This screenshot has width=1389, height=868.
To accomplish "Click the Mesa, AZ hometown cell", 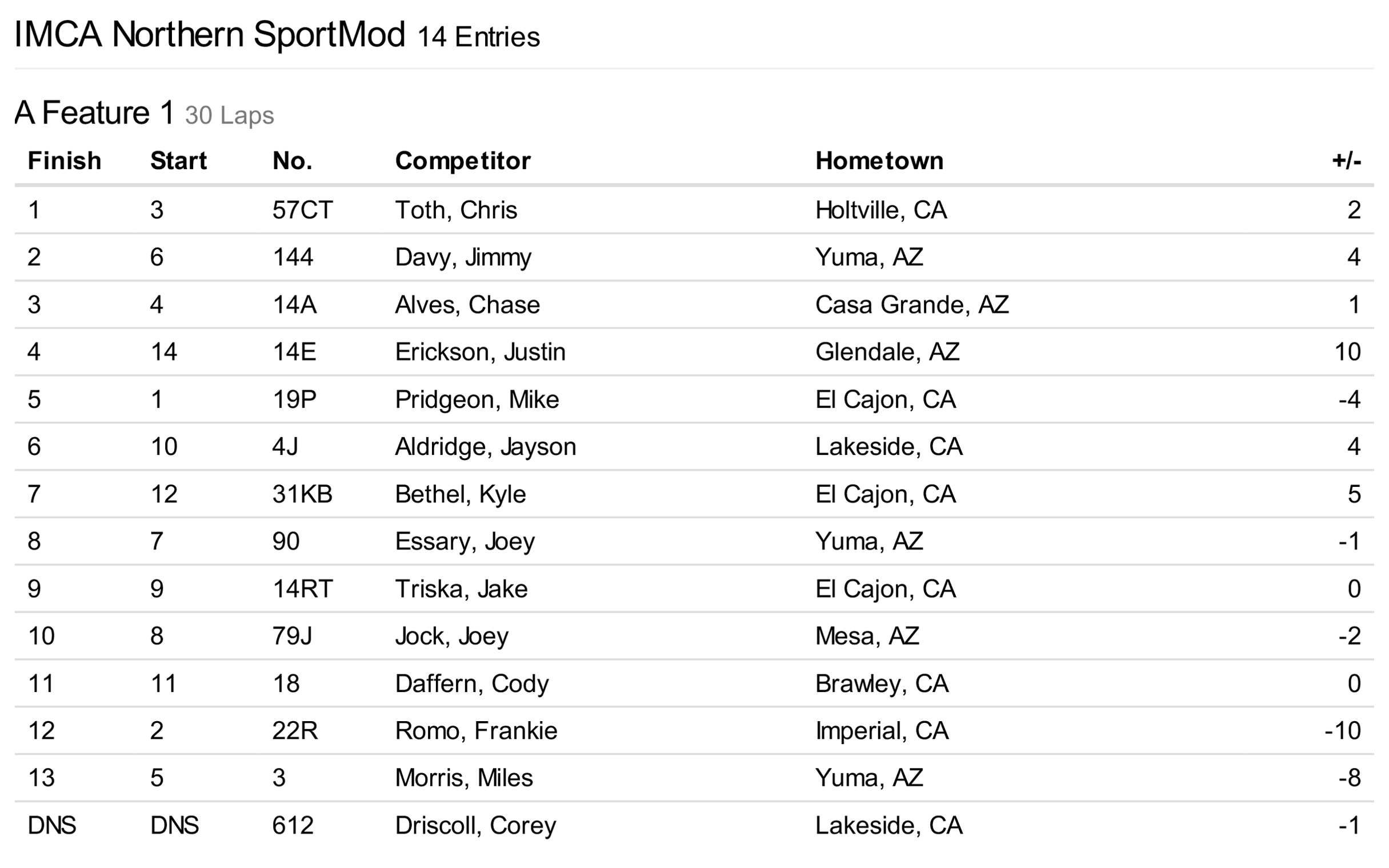I will pos(867,636).
